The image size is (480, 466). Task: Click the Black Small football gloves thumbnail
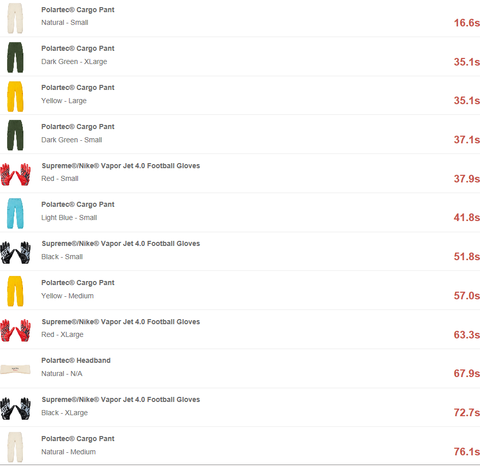[x=15, y=252]
